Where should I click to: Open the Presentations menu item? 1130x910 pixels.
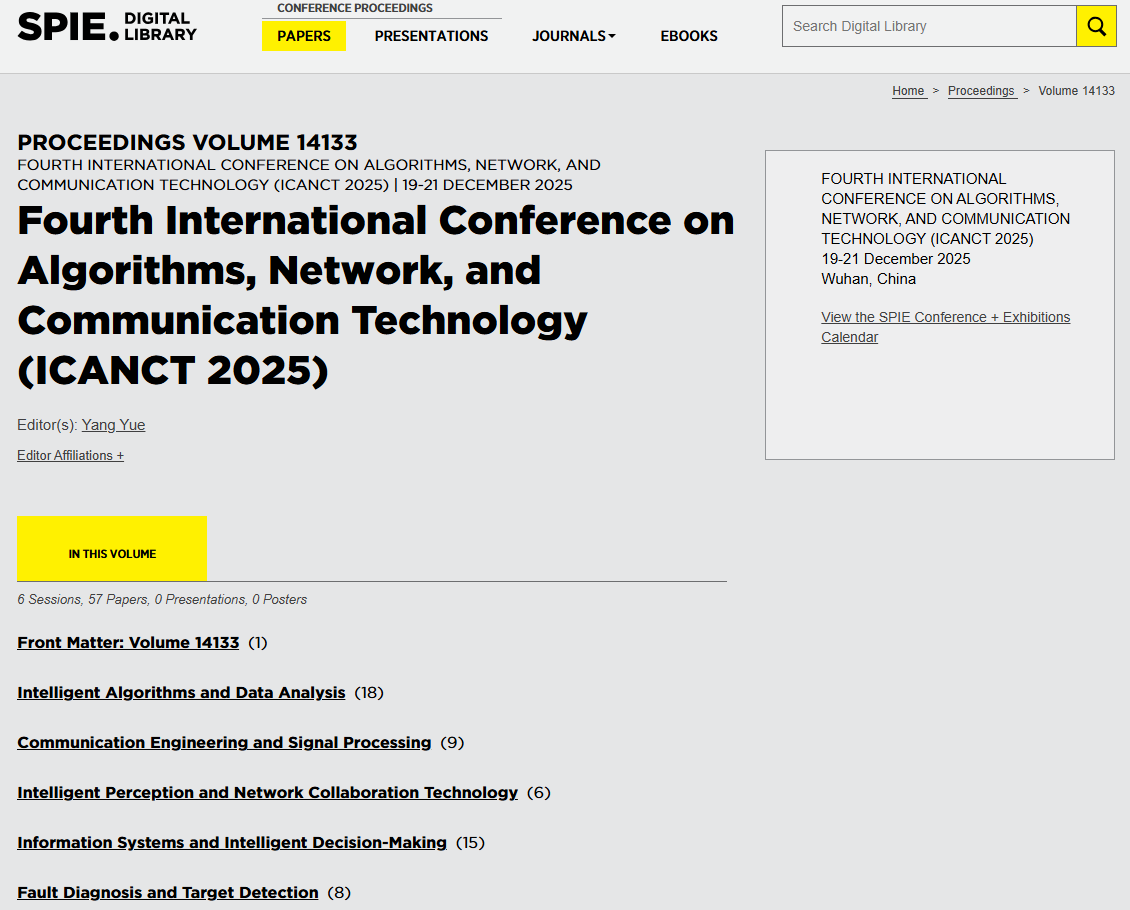pyautogui.click(x=431, y=36)
